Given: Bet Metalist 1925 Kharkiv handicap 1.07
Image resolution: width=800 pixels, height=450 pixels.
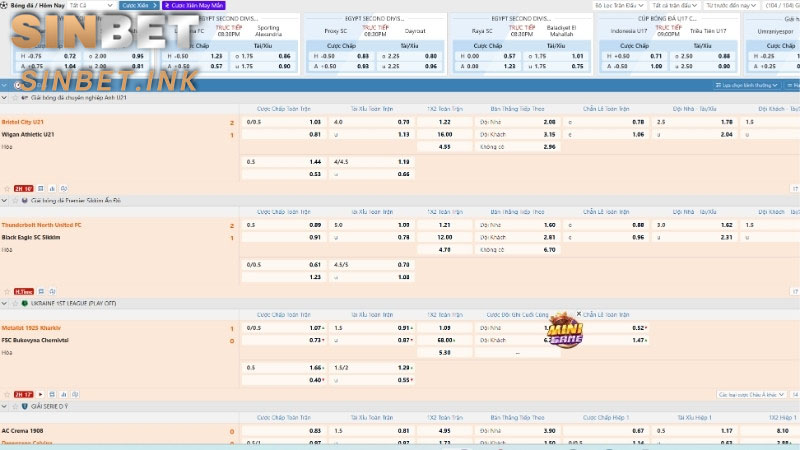Looking at the screenshot, I should pos(283,328).
